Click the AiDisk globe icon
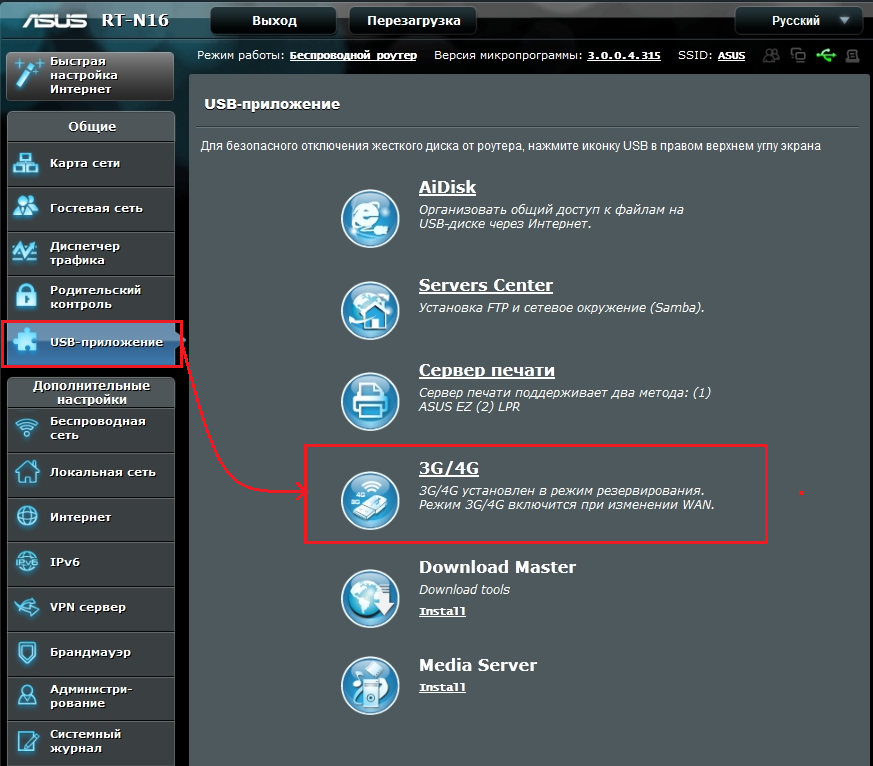This screenshot has height=766, width=873. coord(371,217)
